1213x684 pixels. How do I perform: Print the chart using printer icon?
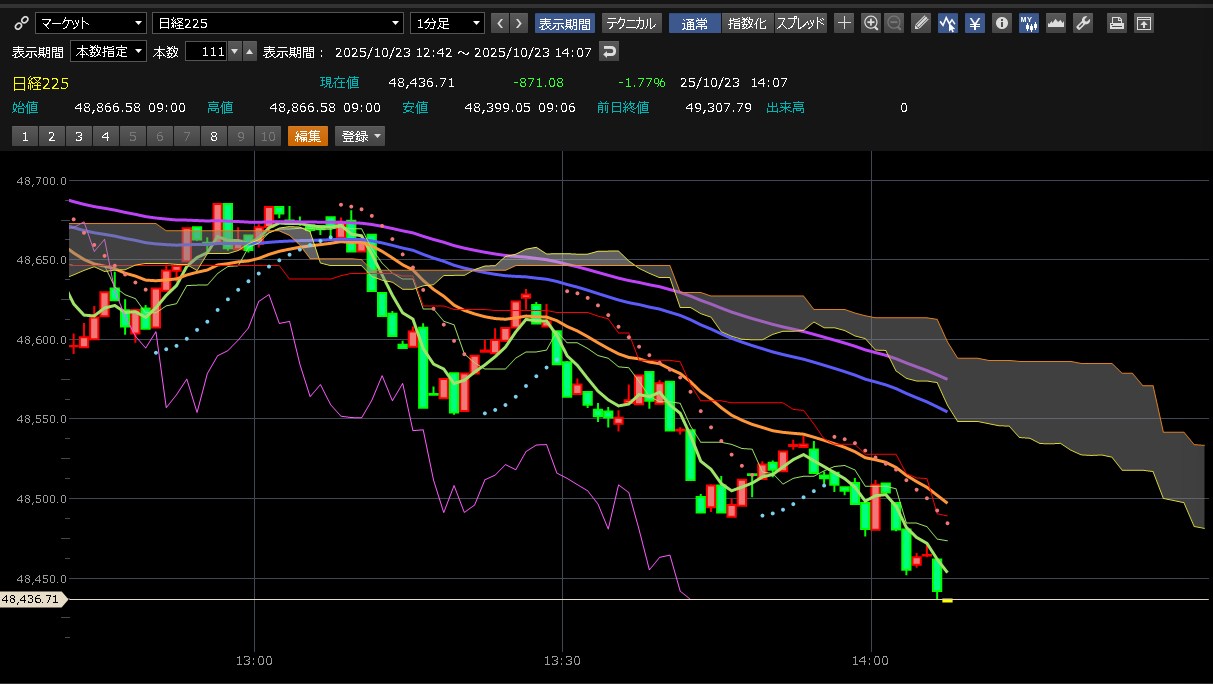click(x=1117, y=23)
